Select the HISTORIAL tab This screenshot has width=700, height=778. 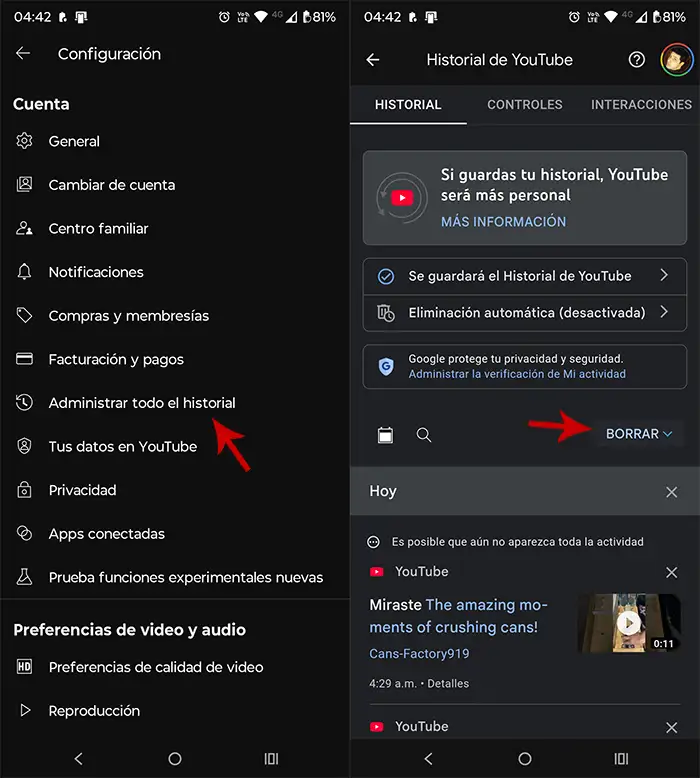click(408, 104)
